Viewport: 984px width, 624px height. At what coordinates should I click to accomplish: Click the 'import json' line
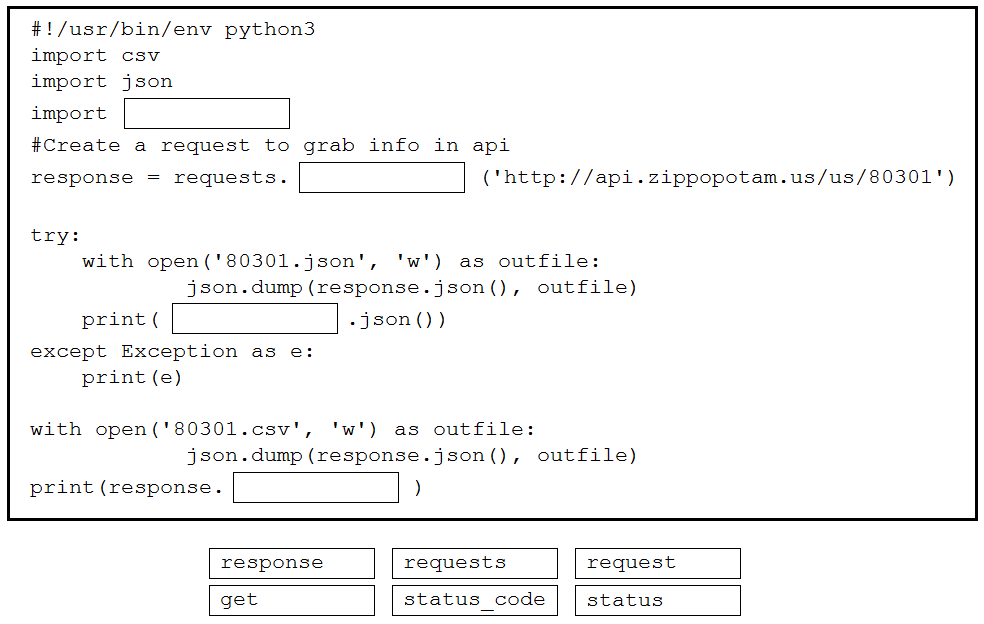102,82
